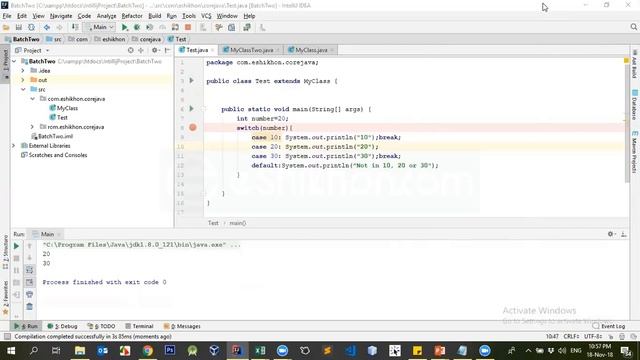Collapse the com.eshikhon.corejava package

click(32, 99)
